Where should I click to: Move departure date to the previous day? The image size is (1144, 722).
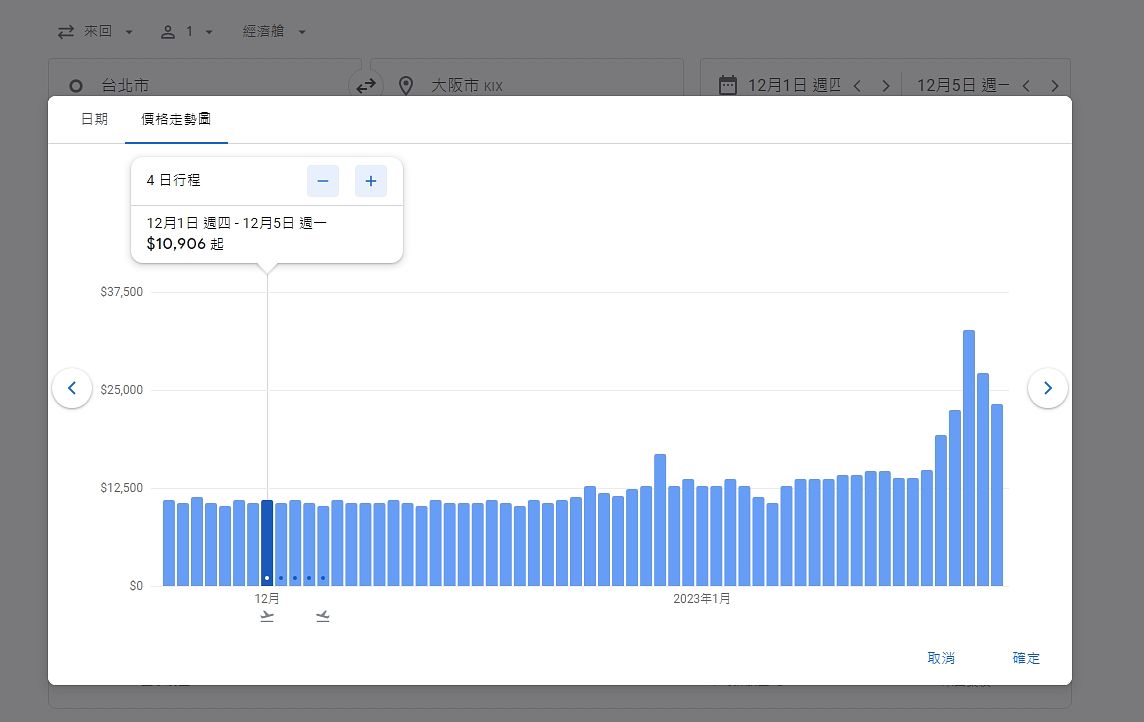(x=857, y=86)
